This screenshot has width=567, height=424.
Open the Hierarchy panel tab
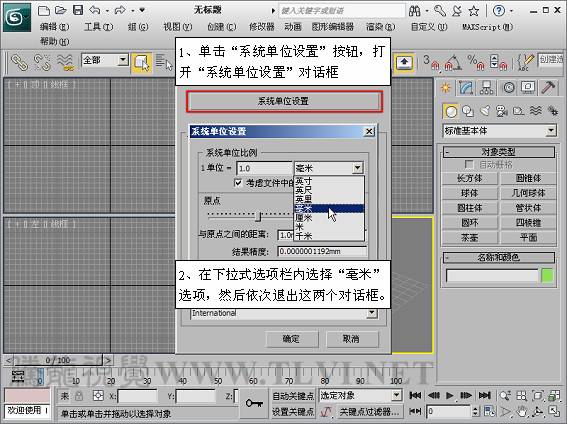486,88
